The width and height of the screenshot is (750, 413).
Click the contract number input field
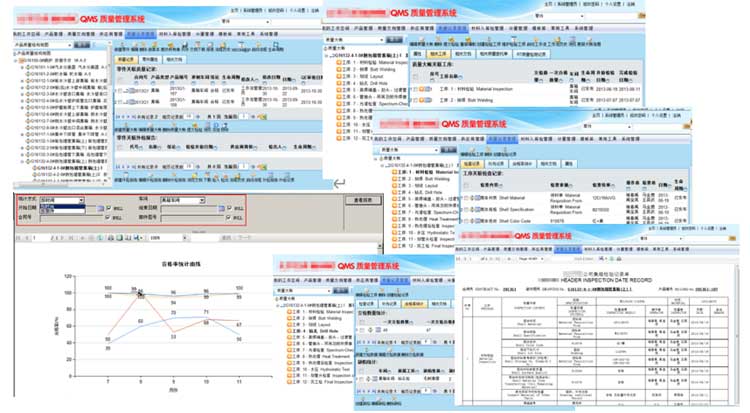(x=72, y=218)
